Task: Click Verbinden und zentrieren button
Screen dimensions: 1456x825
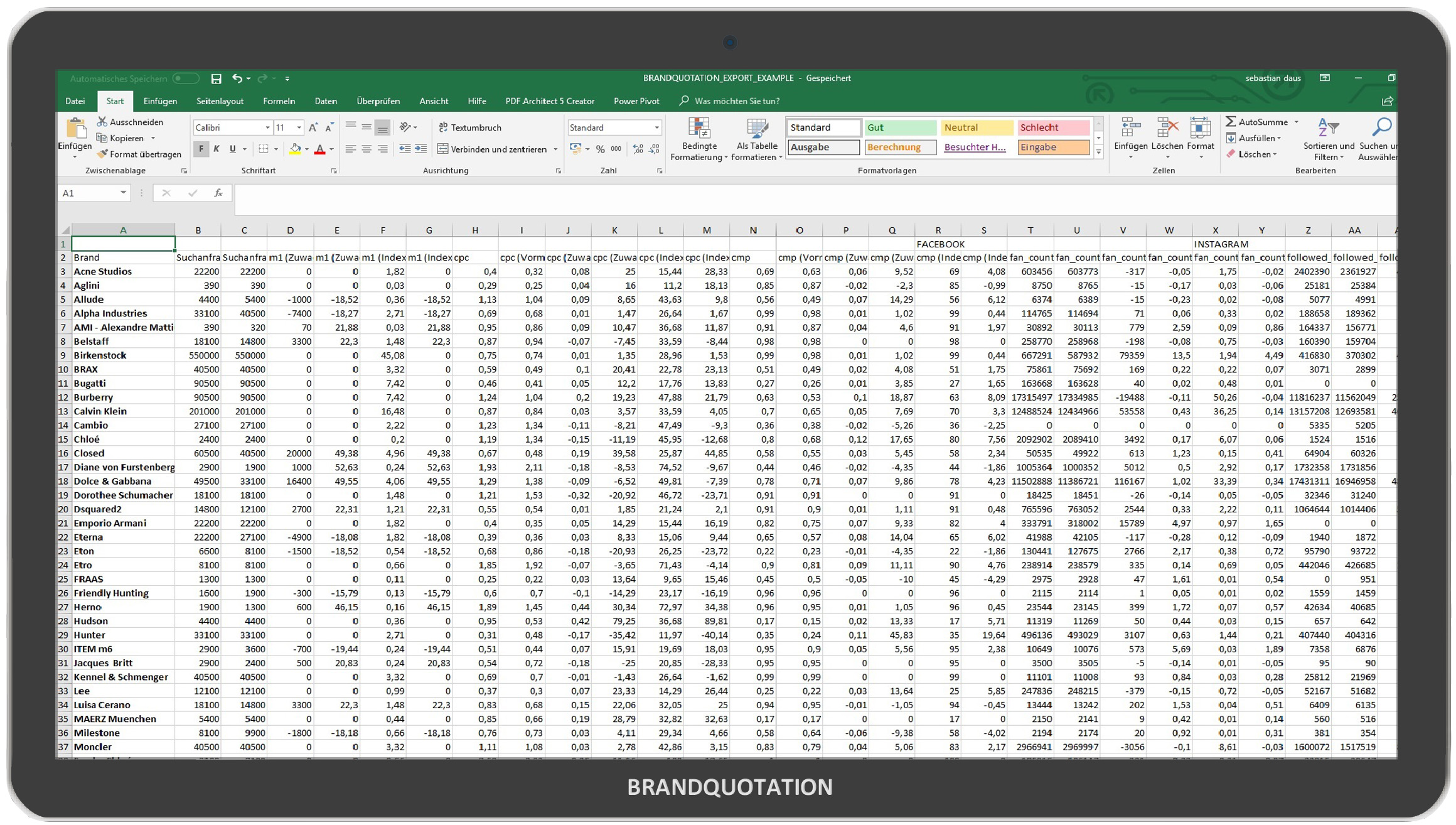Action: tap(493, 149)
